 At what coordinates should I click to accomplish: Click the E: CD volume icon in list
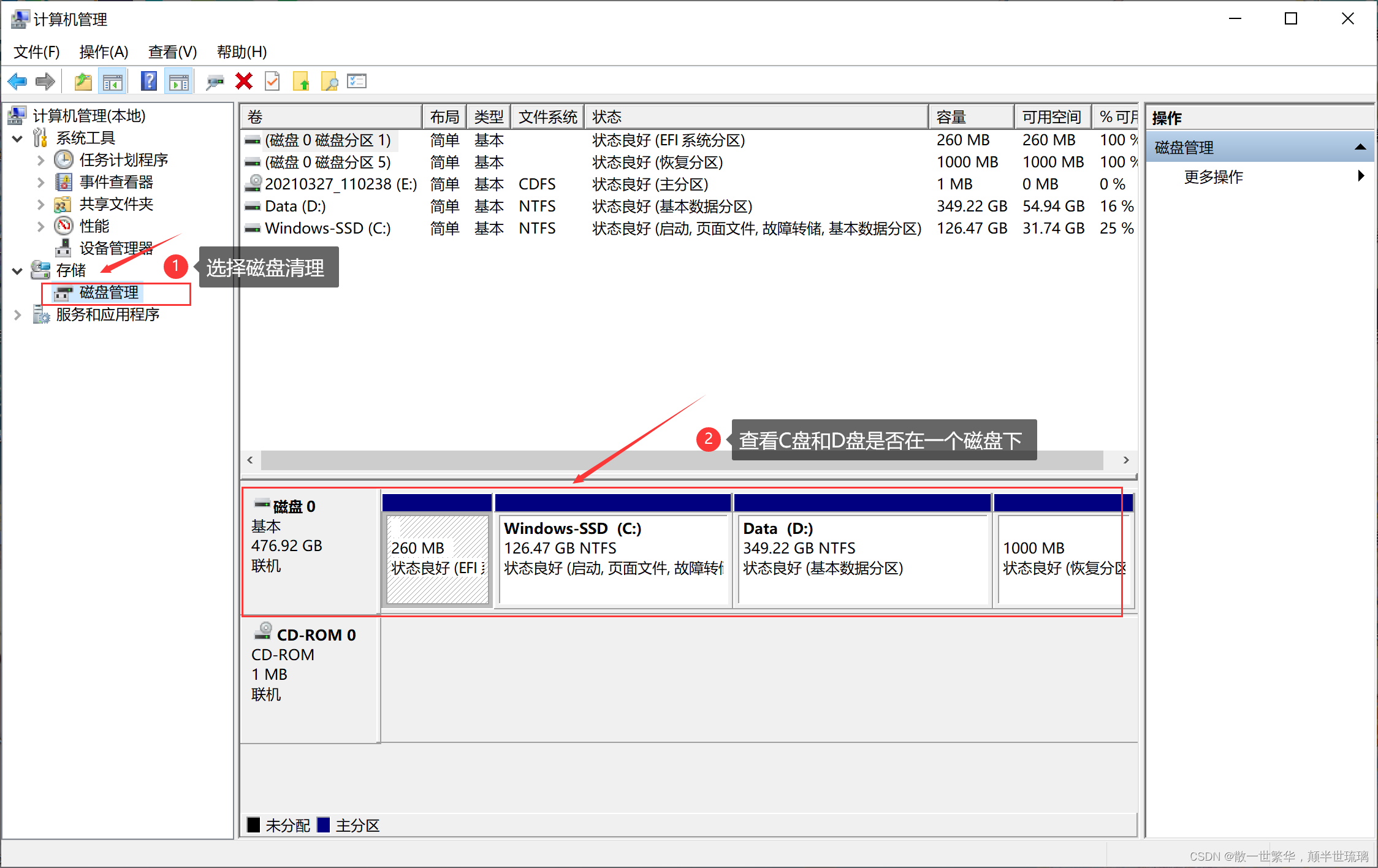click(x=253, y=183)
